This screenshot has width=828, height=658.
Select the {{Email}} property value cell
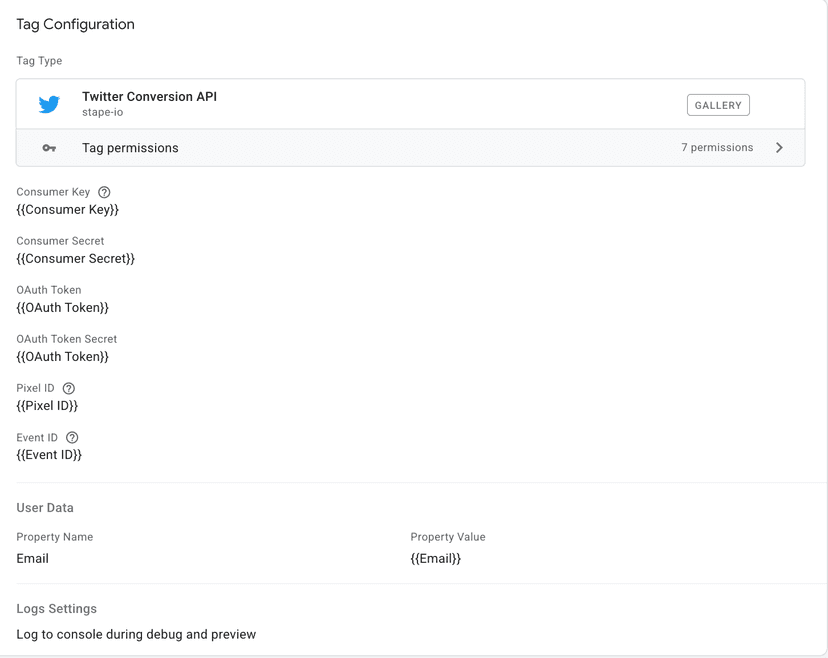pos(435,559)
